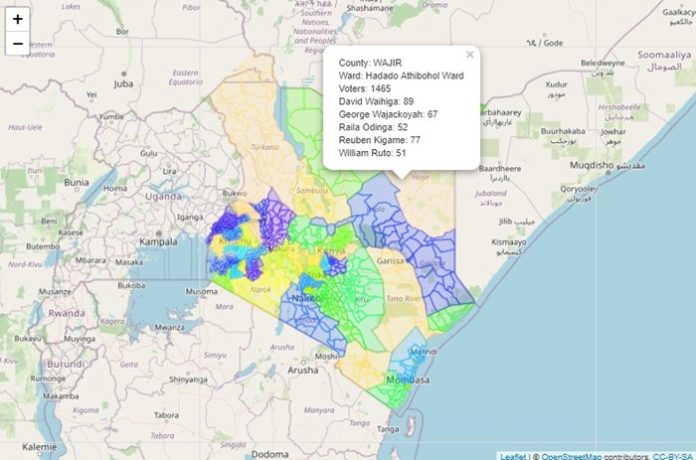Click the Narok region on map
Screen dimensions: 696x460
(x=258, y=290)
